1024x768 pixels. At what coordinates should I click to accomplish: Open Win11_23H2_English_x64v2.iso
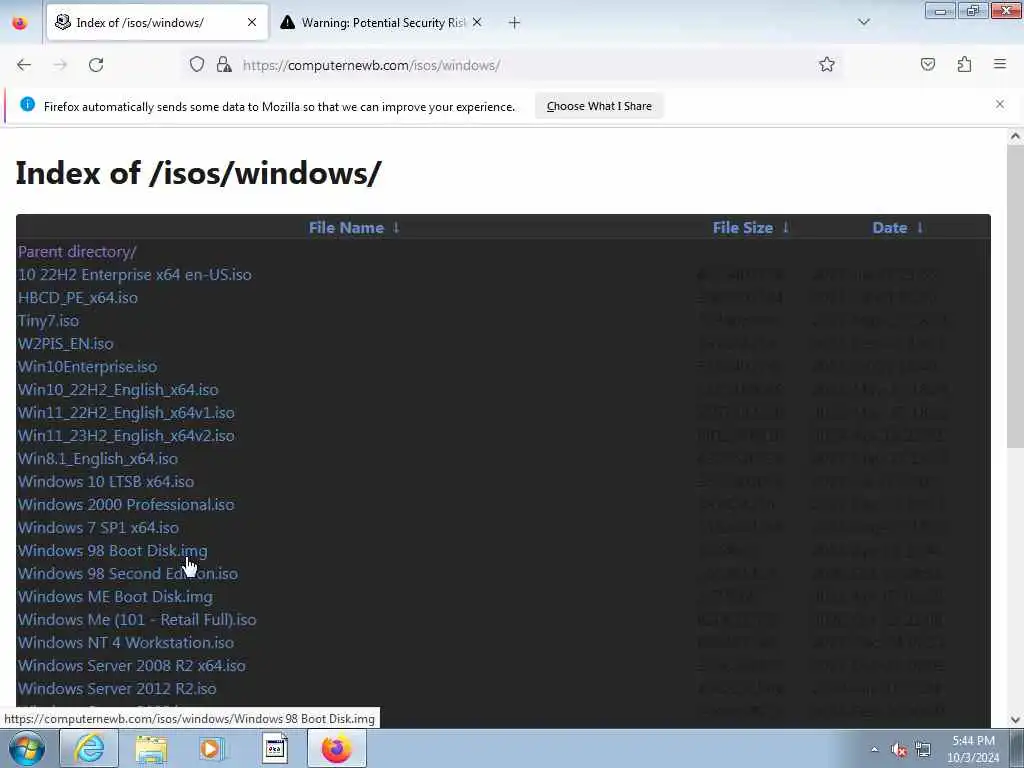point(126,436)
